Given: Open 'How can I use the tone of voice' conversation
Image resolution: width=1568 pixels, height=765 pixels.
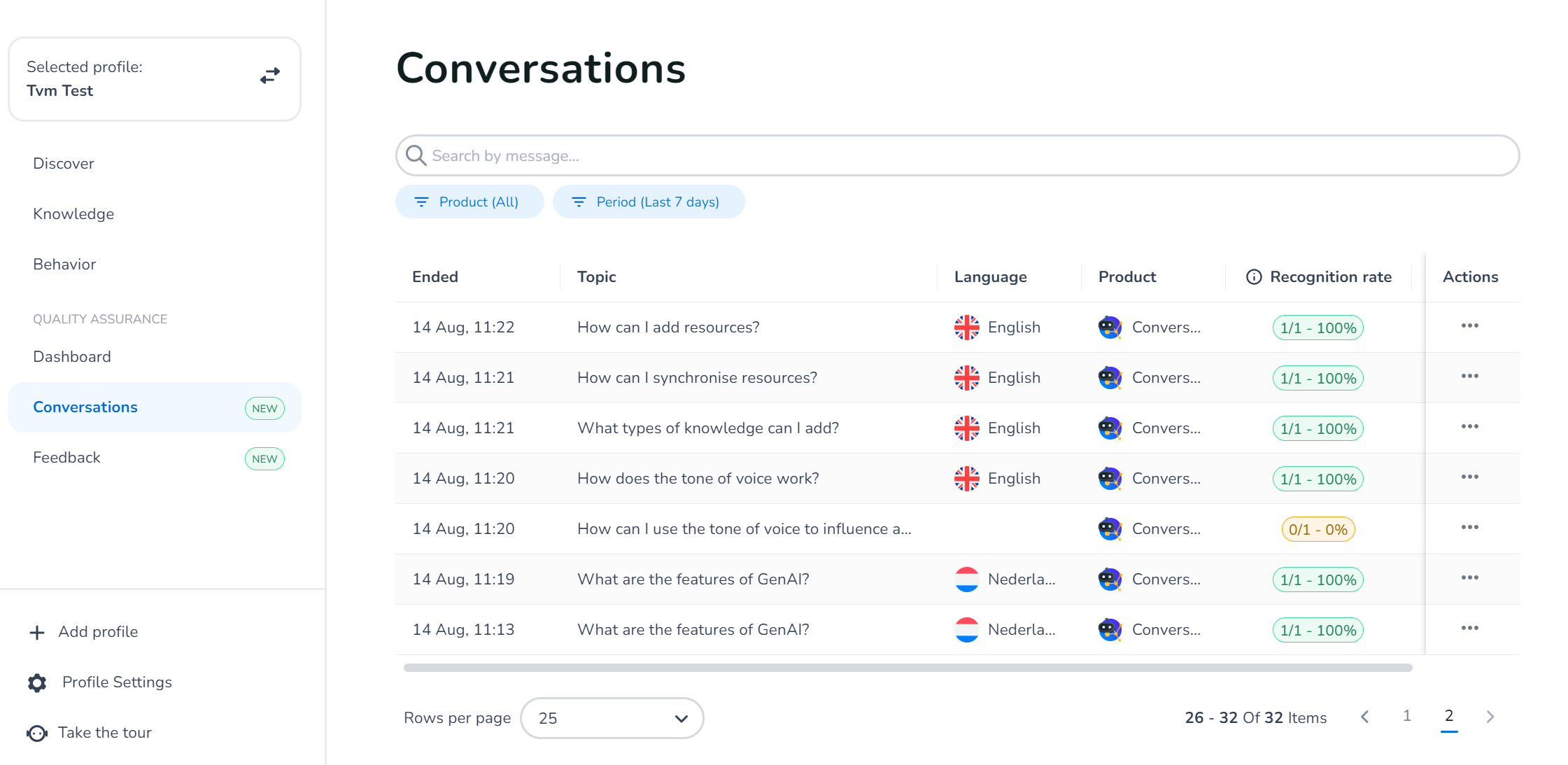Looking at the screenshot, I should tap(744, 529).
